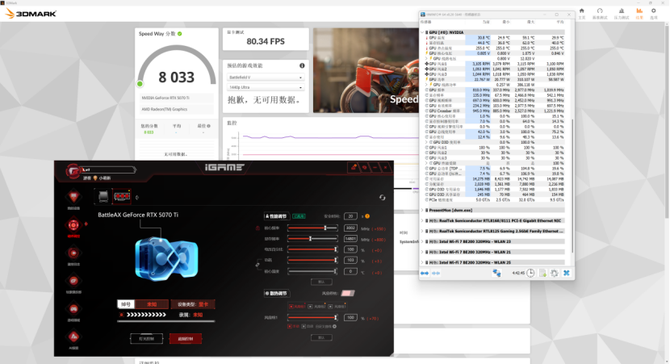Select the GPU card thumbnail in iGame
Screen dimensions: 670x364
tap(122, 197)
